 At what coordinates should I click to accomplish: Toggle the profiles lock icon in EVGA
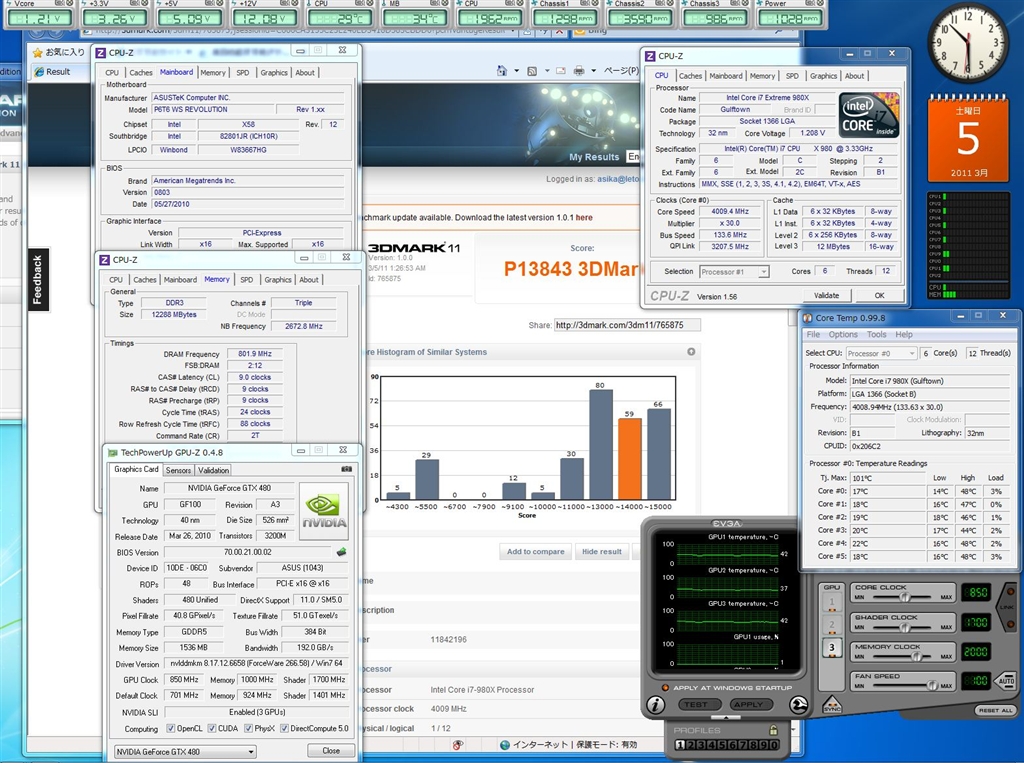point(773,731)
